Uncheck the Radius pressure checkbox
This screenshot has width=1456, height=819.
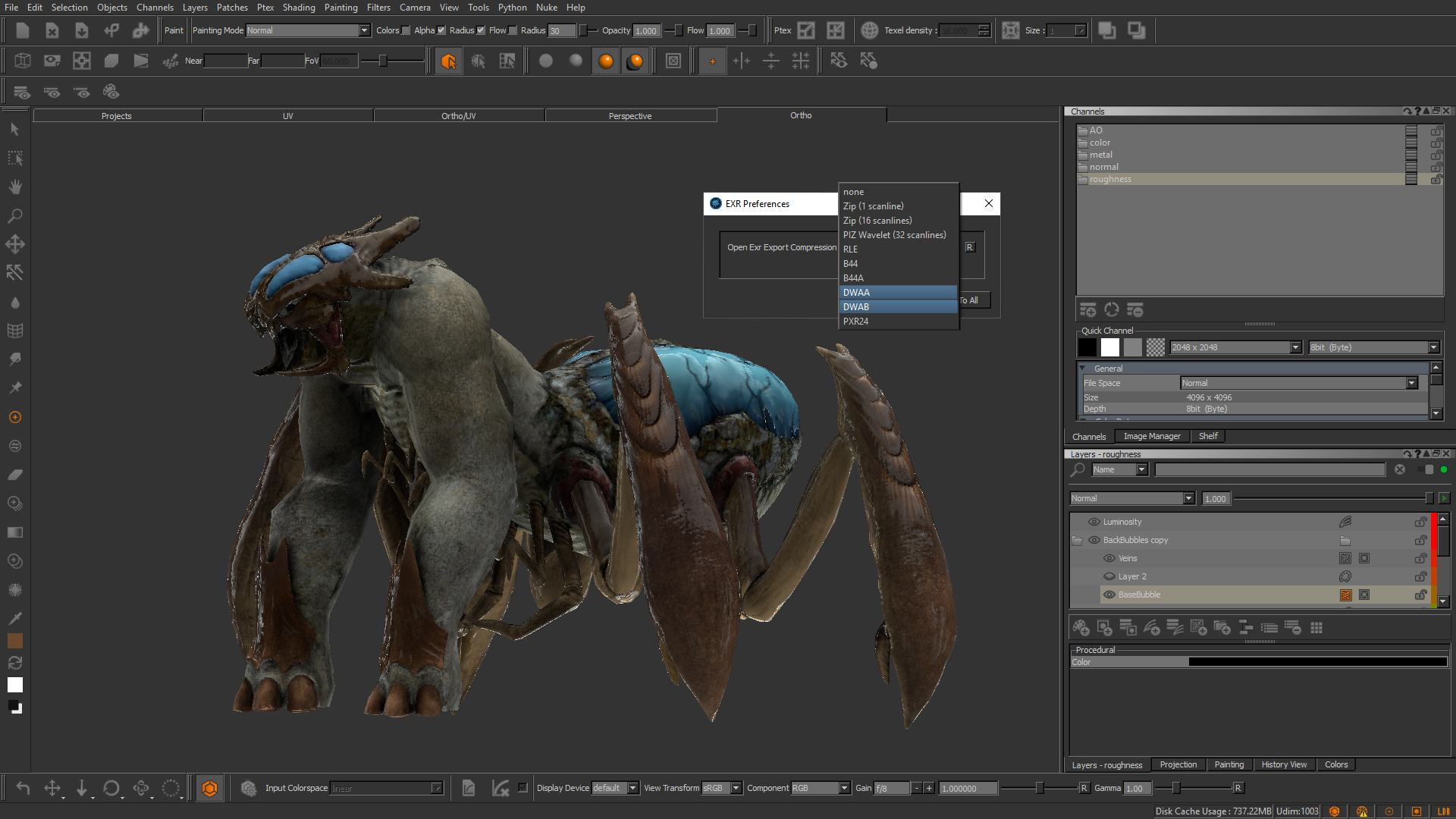481,30
